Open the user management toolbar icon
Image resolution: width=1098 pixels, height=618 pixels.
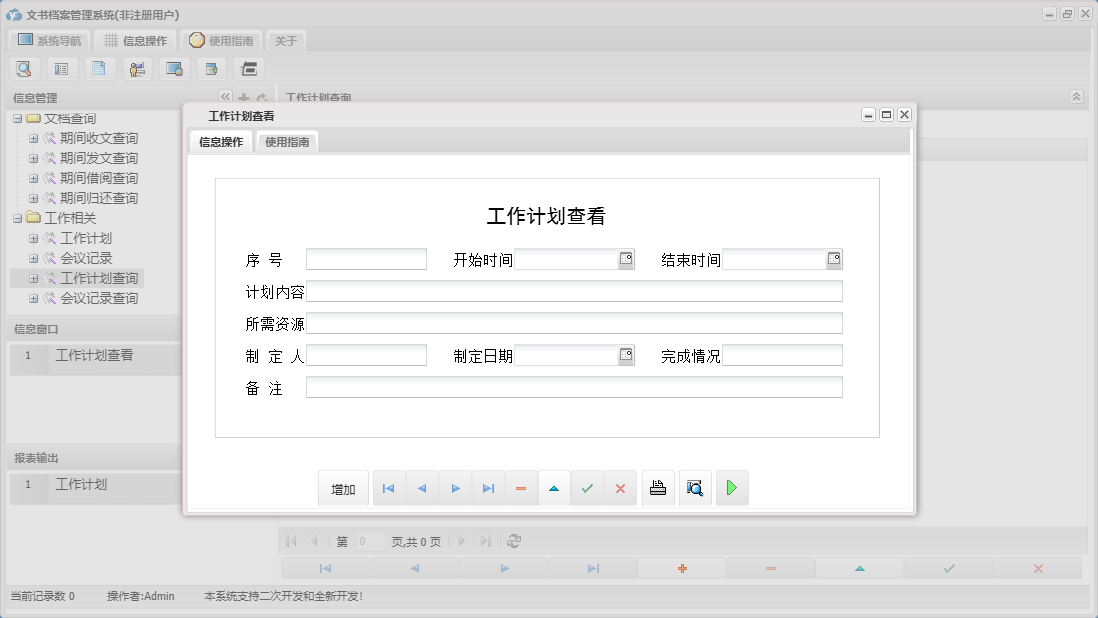137,68
